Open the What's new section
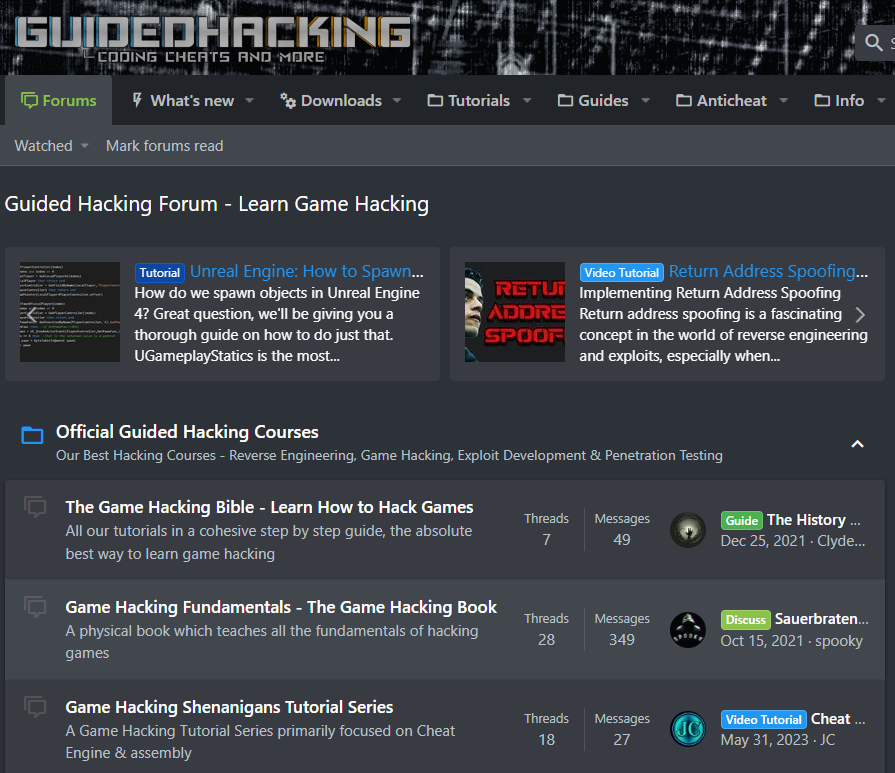 (183, 100)
